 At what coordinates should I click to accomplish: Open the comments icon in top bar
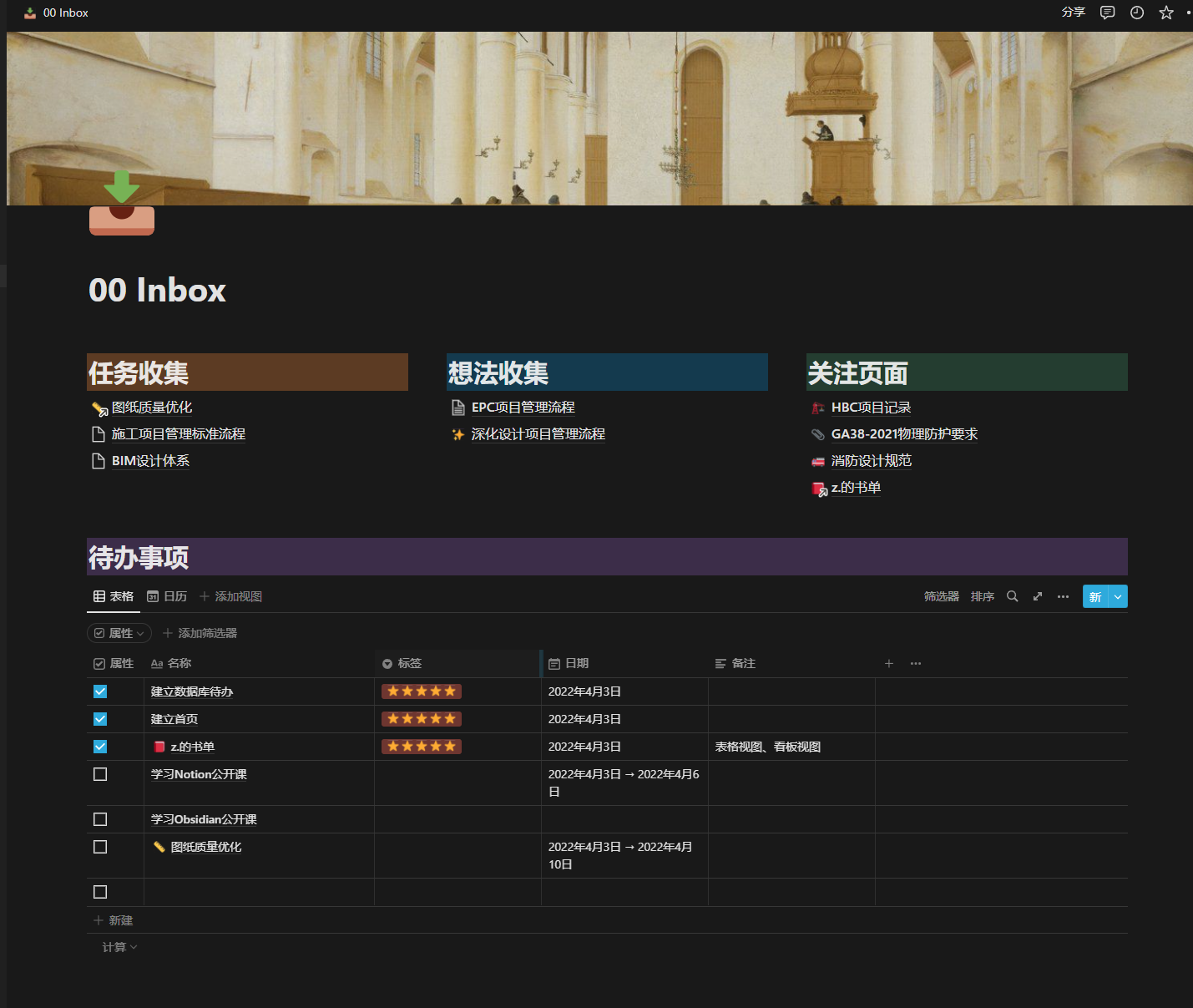click(1107, 13)
